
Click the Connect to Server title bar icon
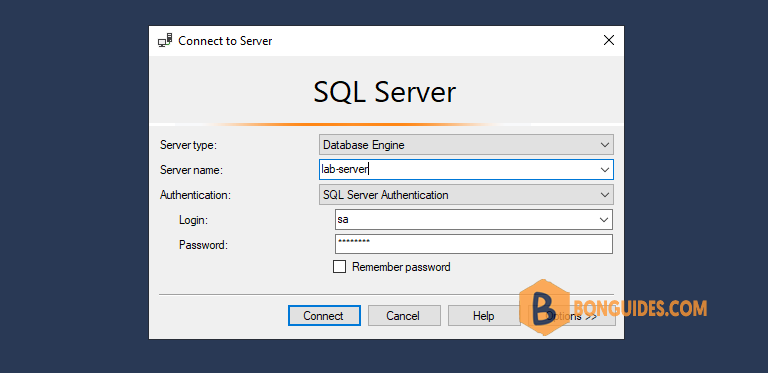[165, 40]
